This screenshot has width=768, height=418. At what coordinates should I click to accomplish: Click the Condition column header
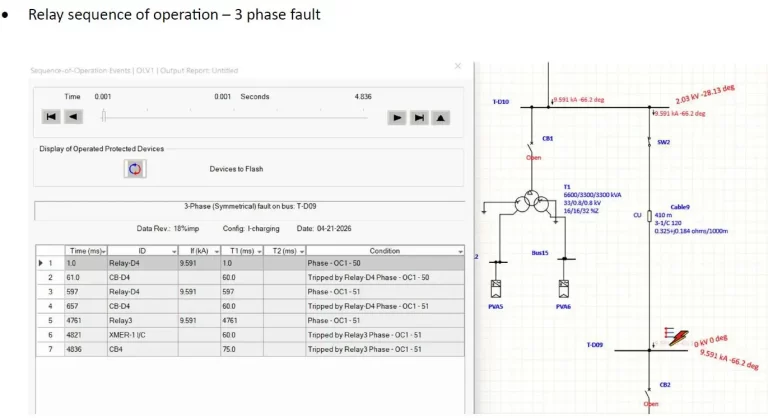point(385,251)
